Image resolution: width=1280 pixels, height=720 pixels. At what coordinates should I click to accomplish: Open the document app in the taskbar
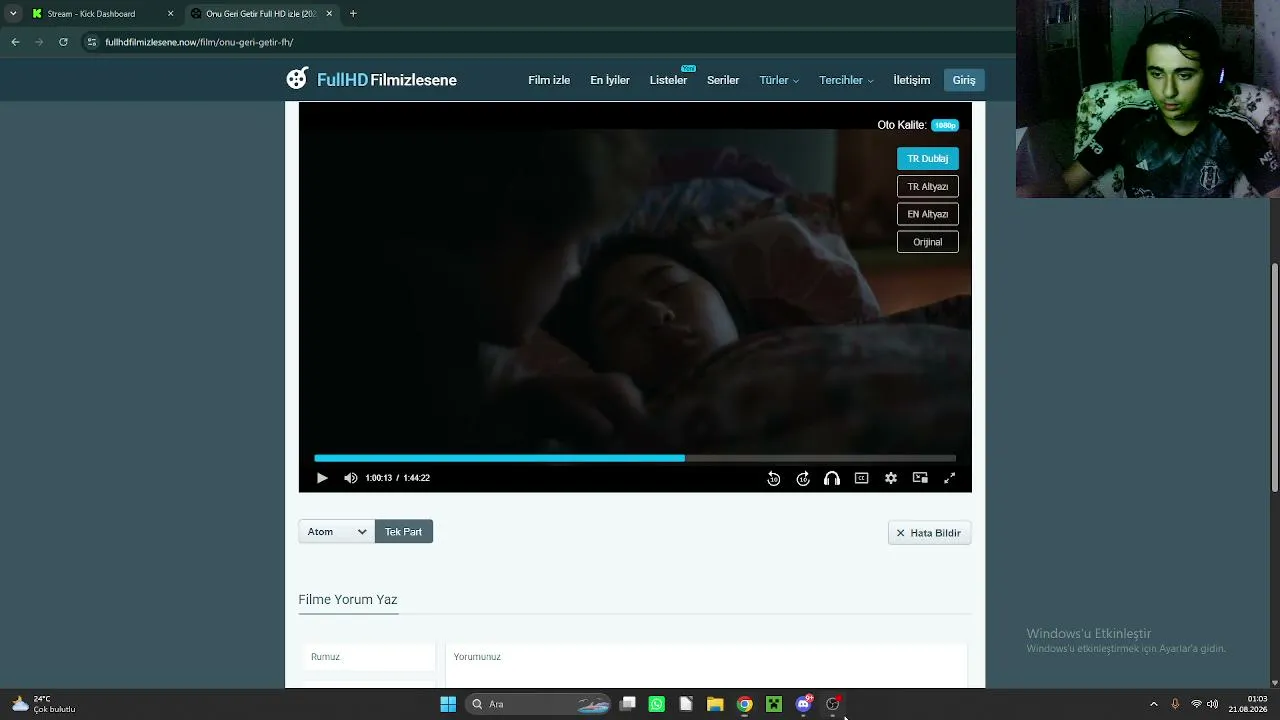point(686,704)
